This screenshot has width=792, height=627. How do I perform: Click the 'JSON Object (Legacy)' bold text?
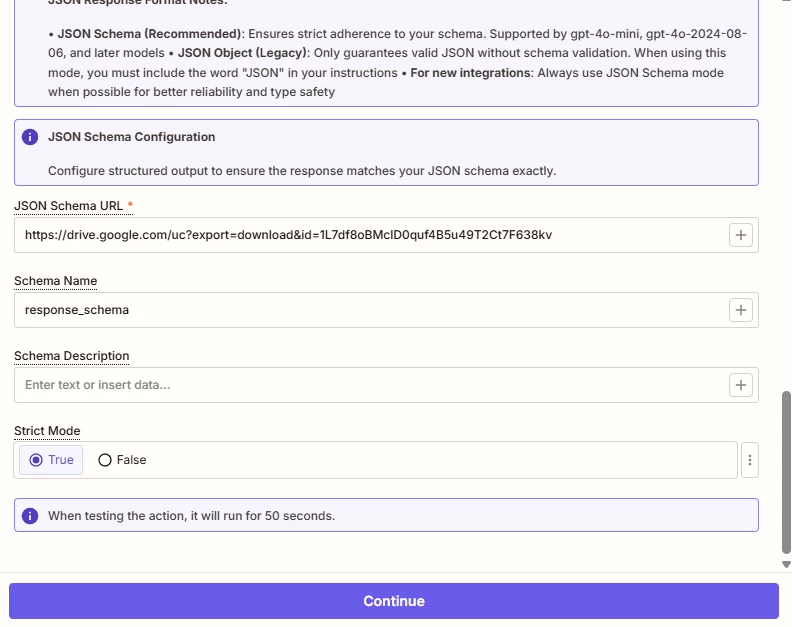[x=242, y=53]
